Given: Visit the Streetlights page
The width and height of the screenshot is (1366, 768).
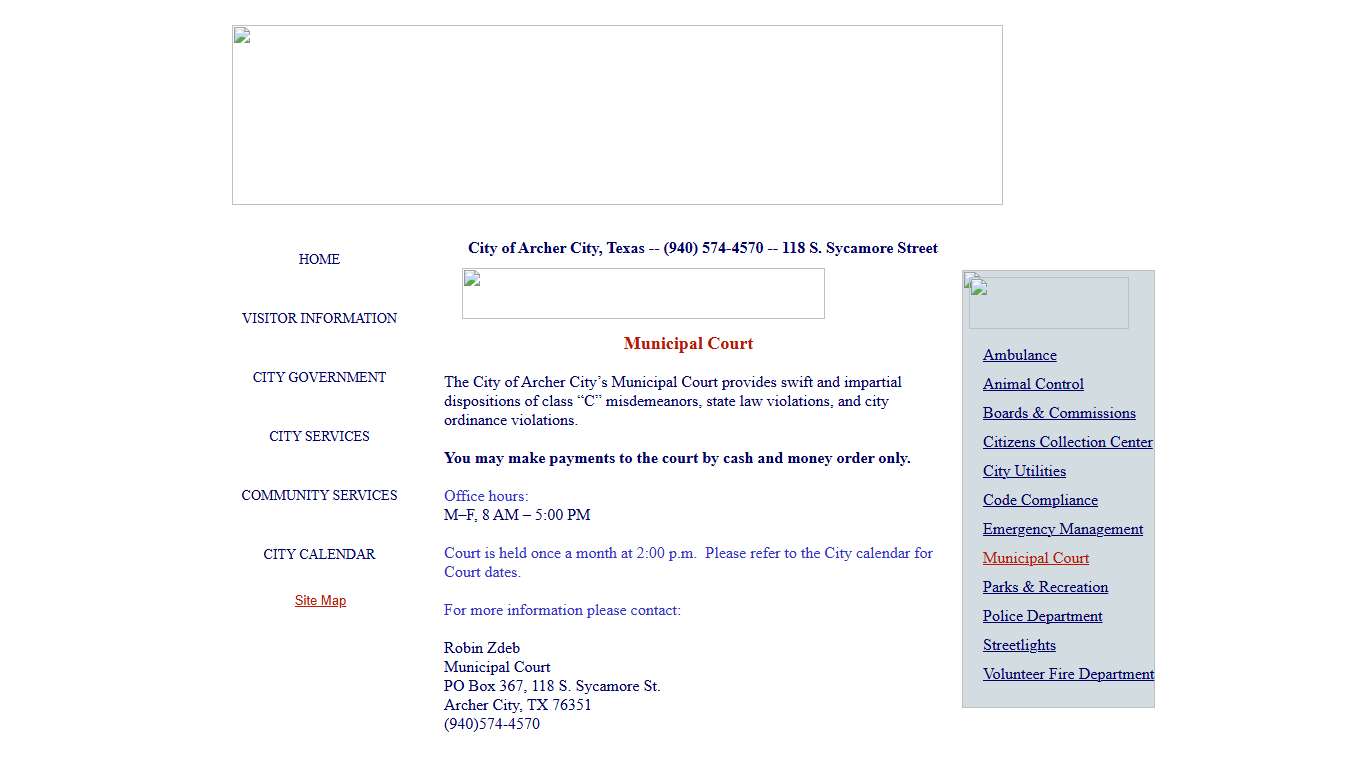Looking at the screenshot, I should (1019, 645).
